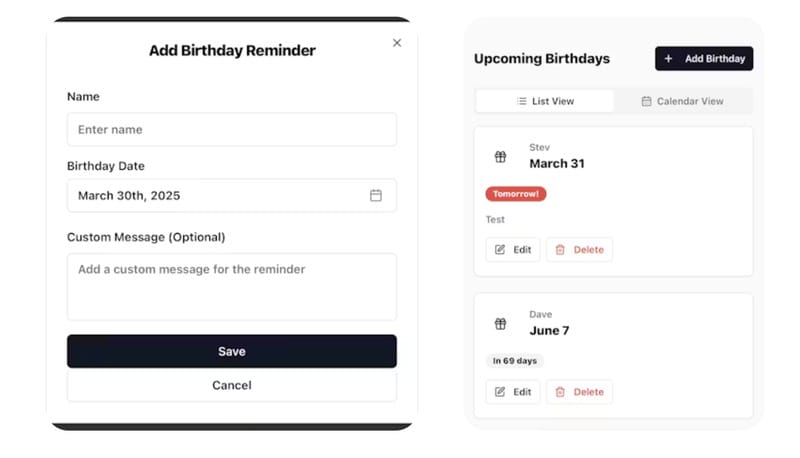Delete Stev's March 31 birthday
This screenshot has width=800, height=458.
(x=579, y=250)
